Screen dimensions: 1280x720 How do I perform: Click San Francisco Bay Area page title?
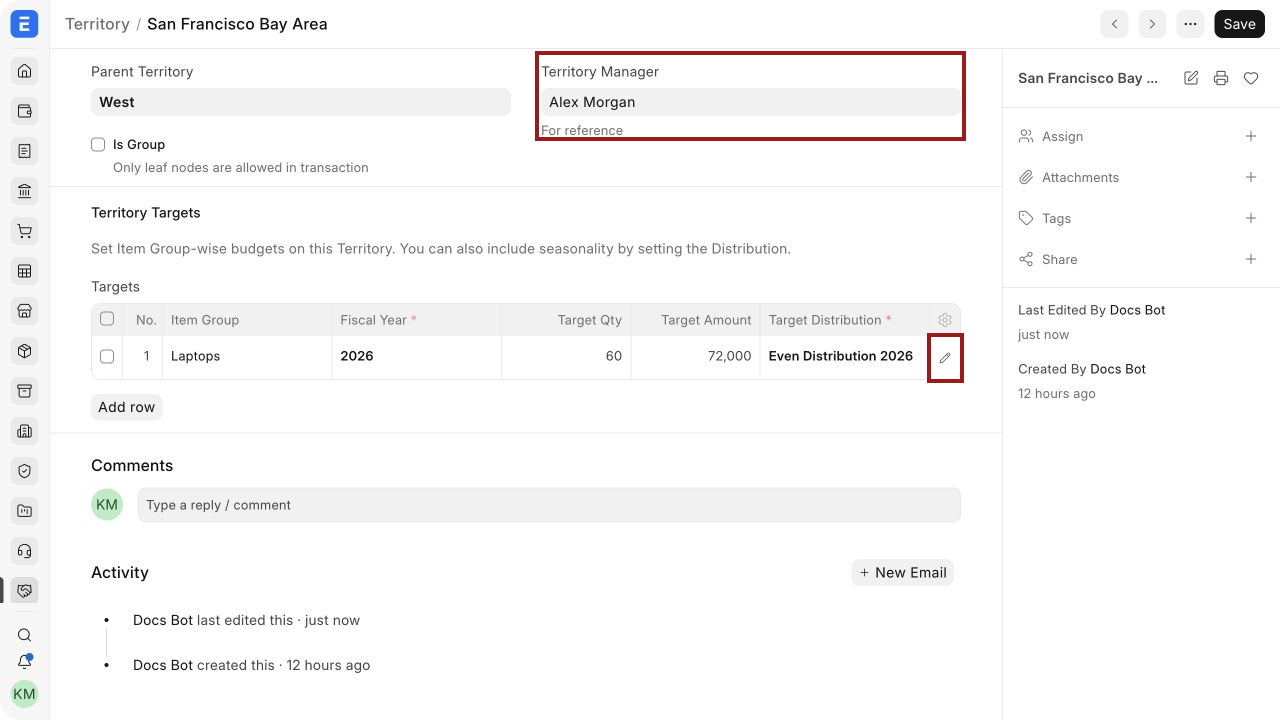click(237, 24)
